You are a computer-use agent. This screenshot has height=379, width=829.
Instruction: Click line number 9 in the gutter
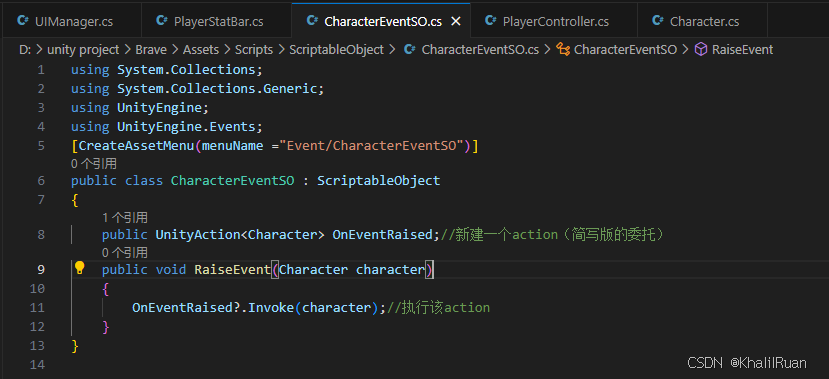click(41, 270)
